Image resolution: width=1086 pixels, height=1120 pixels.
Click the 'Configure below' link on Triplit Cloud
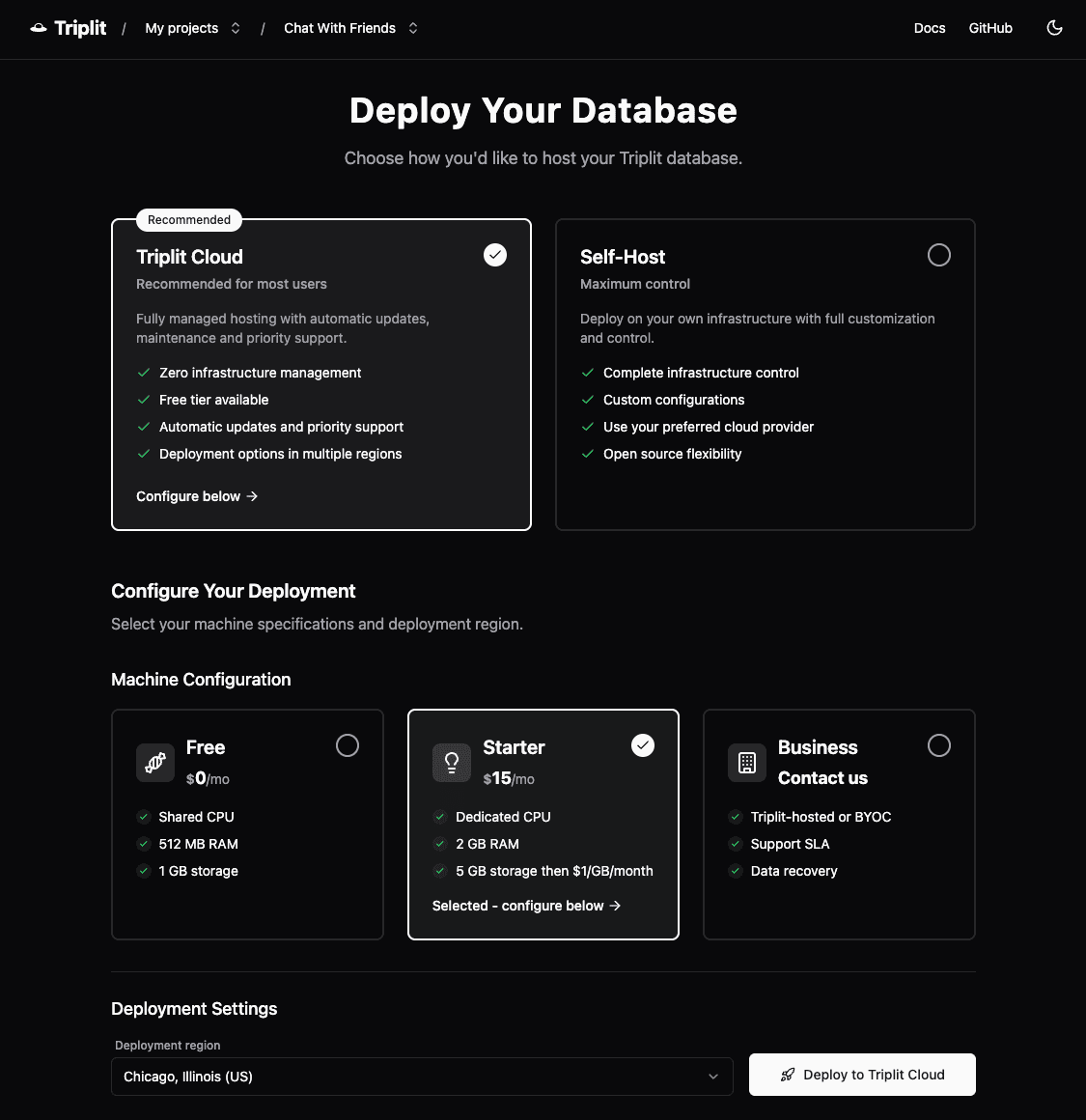click(196, 495)
